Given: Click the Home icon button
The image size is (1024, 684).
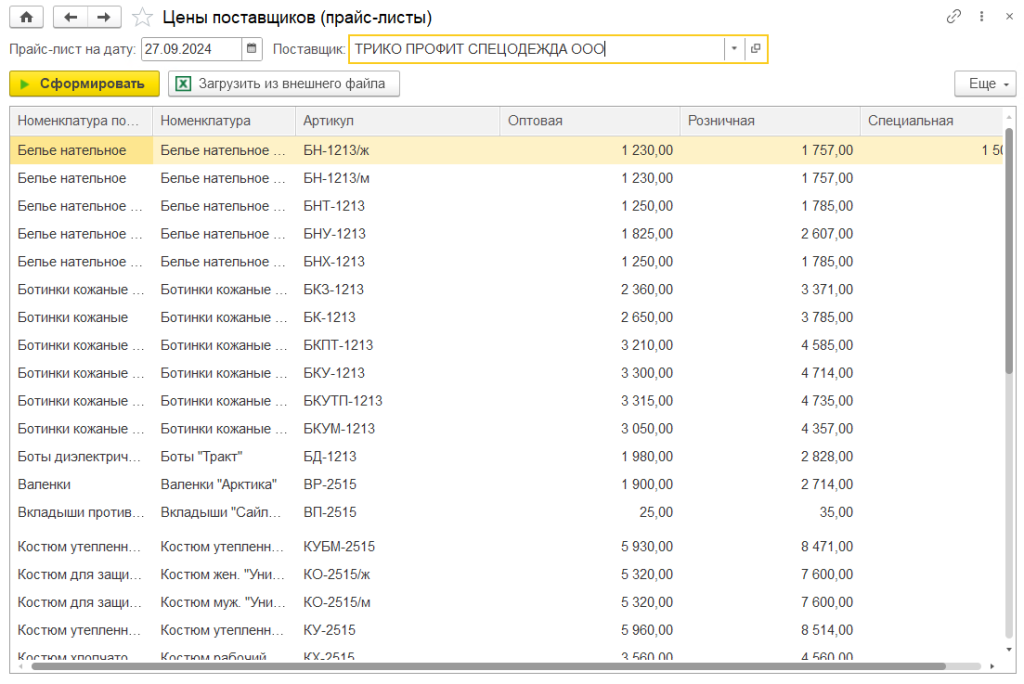Looking at the screenshot, I should coord(26,17).
